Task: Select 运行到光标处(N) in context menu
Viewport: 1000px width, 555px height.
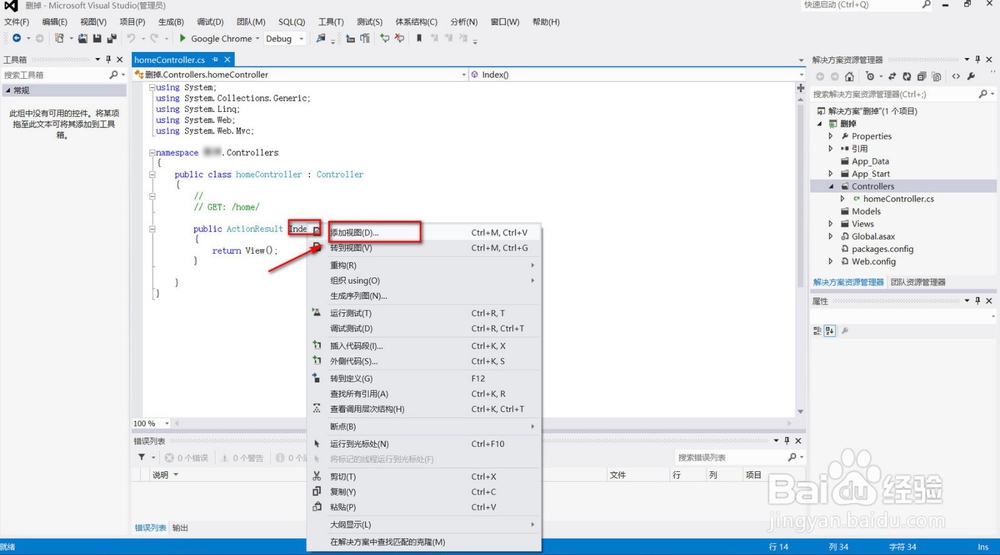Action: point(424,443)
